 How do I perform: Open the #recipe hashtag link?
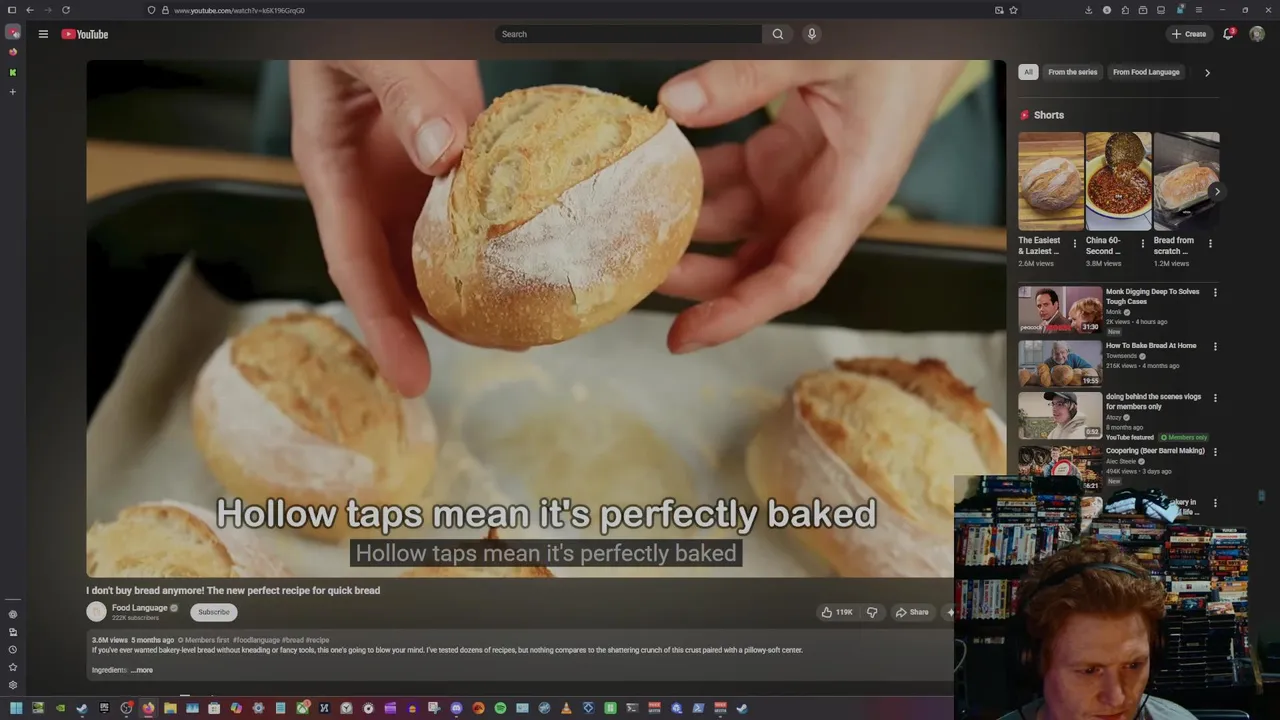317,640
